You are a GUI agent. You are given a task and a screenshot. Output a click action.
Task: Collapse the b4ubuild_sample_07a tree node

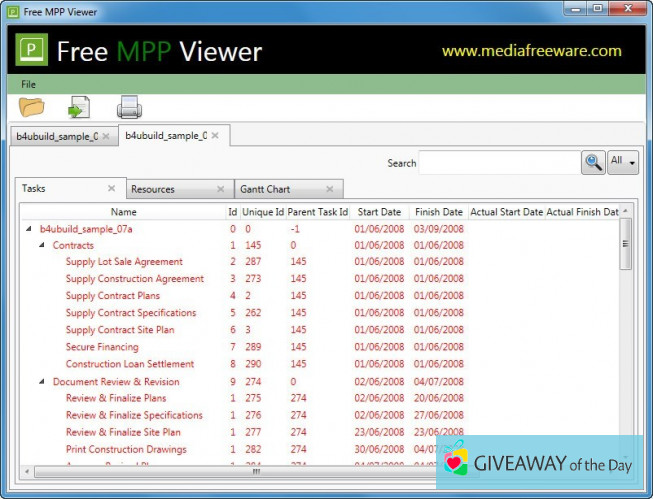[29, 229]
